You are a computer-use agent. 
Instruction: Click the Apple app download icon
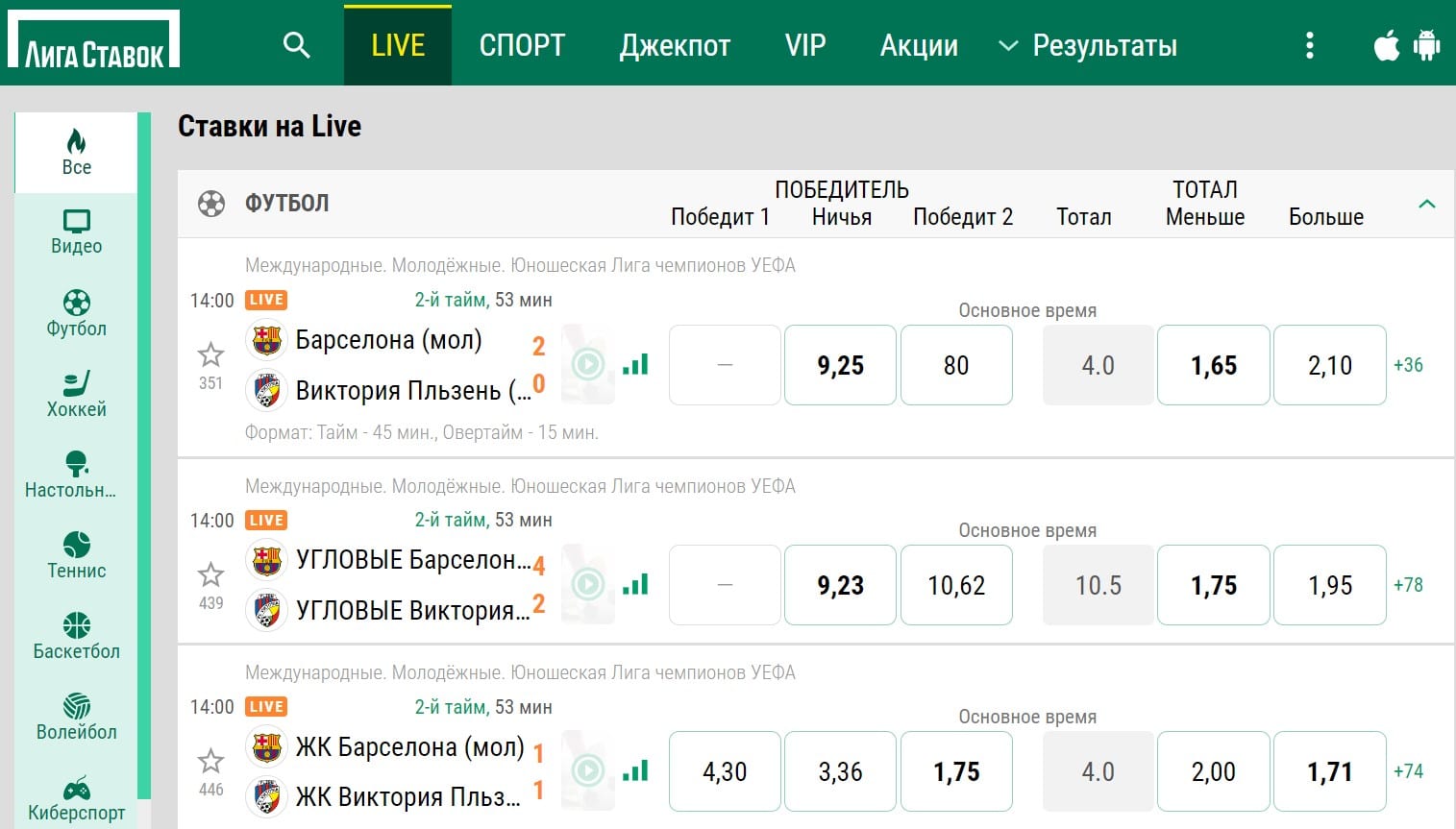point(1386,45)
